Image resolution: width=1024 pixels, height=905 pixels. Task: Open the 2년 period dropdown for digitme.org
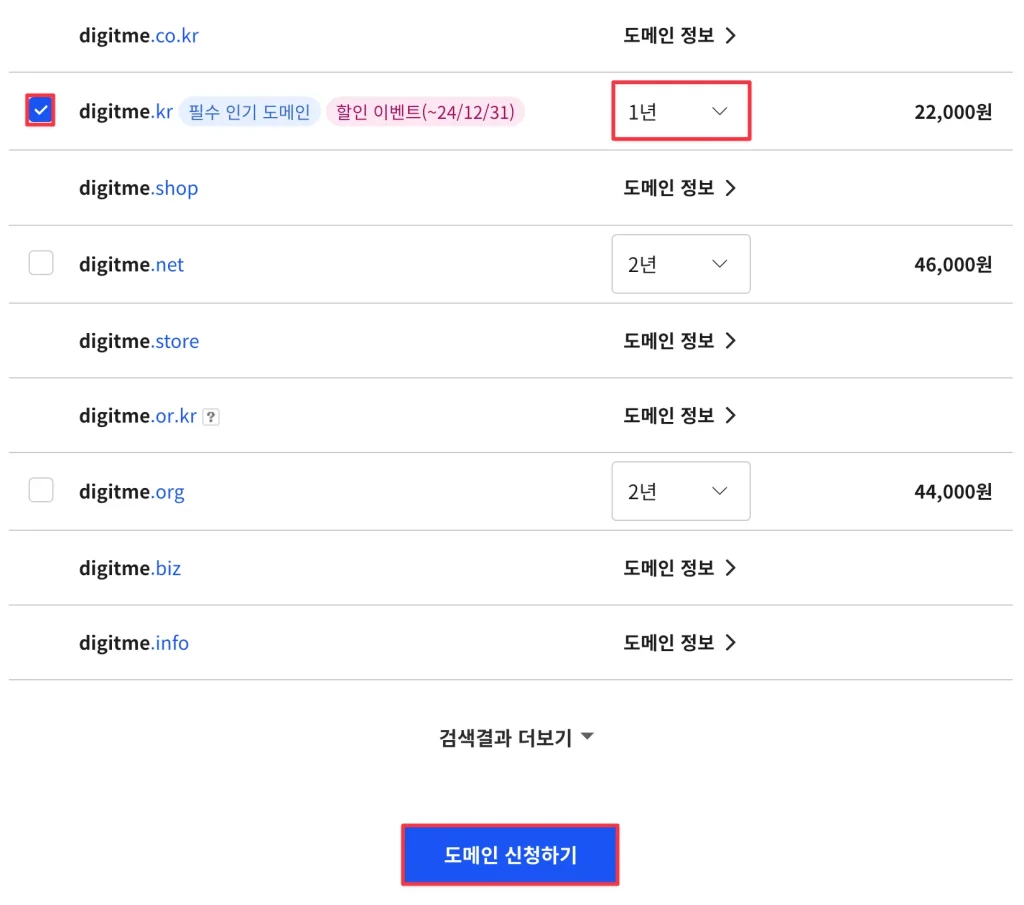(x=680, y=491)
